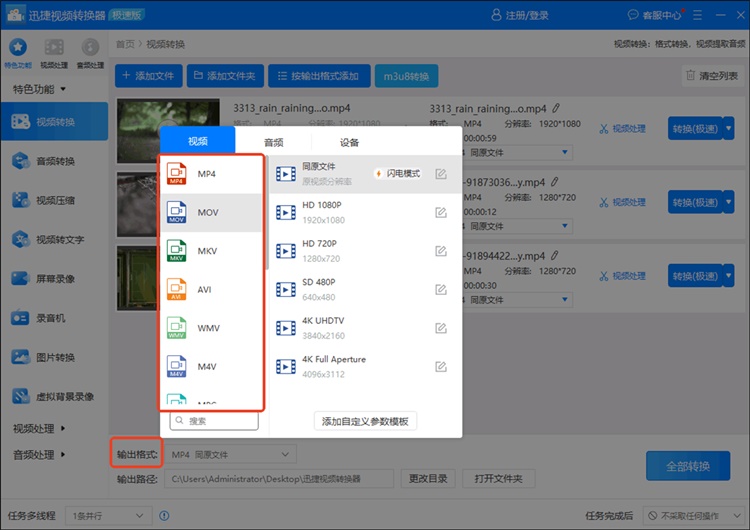Choose the MOV format icon

176,212
